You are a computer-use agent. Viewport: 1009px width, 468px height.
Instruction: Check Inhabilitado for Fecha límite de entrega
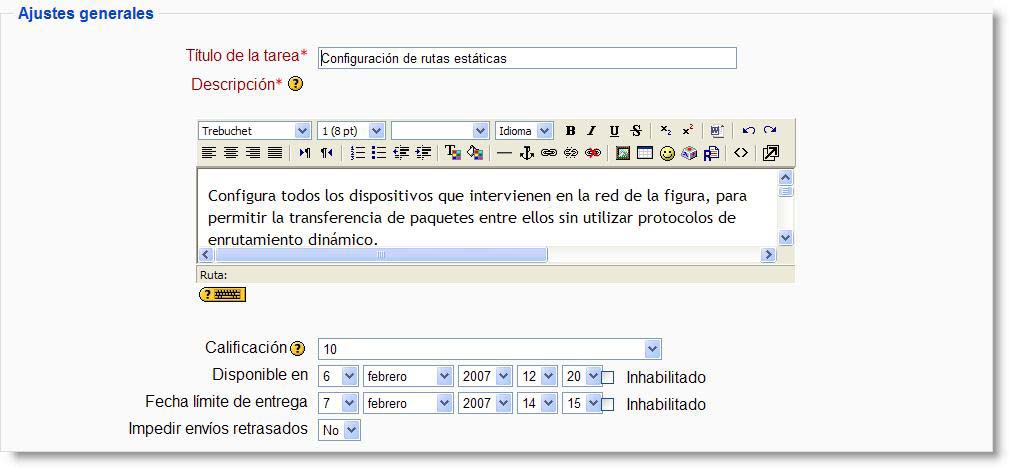pyautogui.click(x=608, y=404)
